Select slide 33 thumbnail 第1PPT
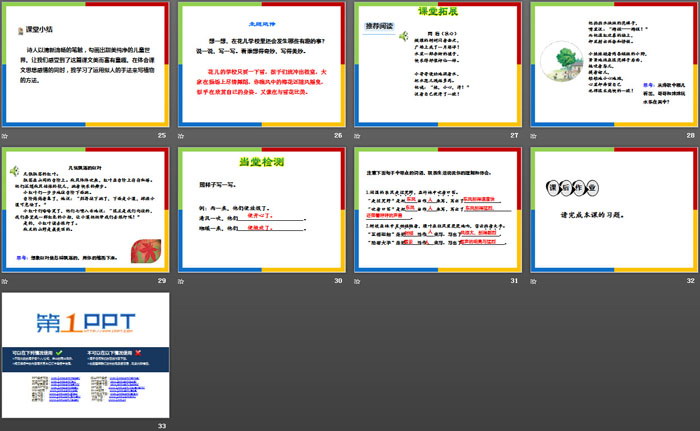 (86, 356)
